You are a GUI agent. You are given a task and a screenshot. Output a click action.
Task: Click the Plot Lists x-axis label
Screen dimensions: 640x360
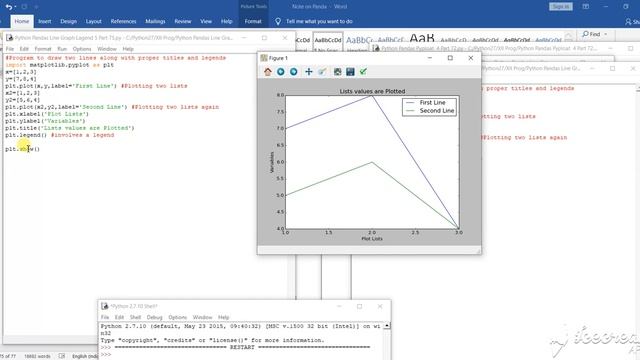pyautogui.click(x=372, y=239)
